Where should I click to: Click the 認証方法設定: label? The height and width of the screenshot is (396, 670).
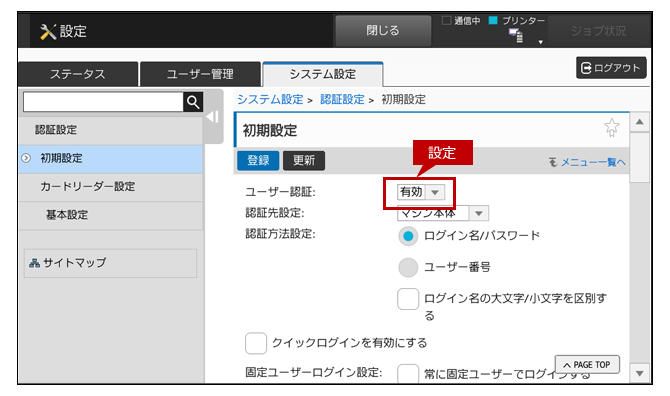tap(280, 234)
